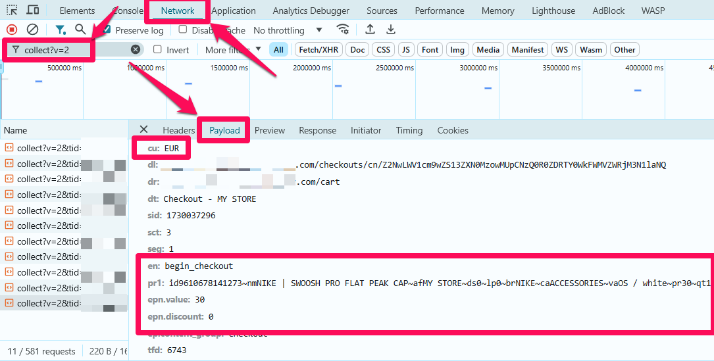Click the timeline marker near 4000000 ms

tap(638, 90)
